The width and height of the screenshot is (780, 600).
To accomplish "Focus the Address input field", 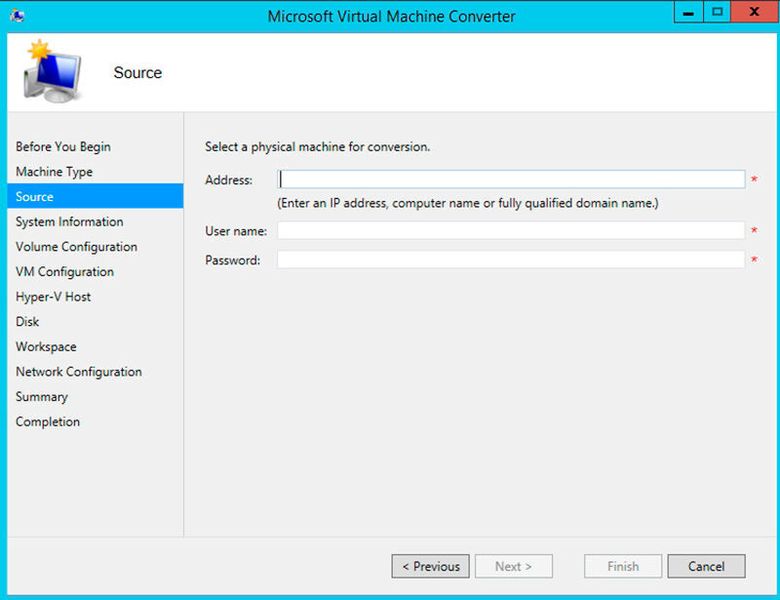I will [511, 179].
